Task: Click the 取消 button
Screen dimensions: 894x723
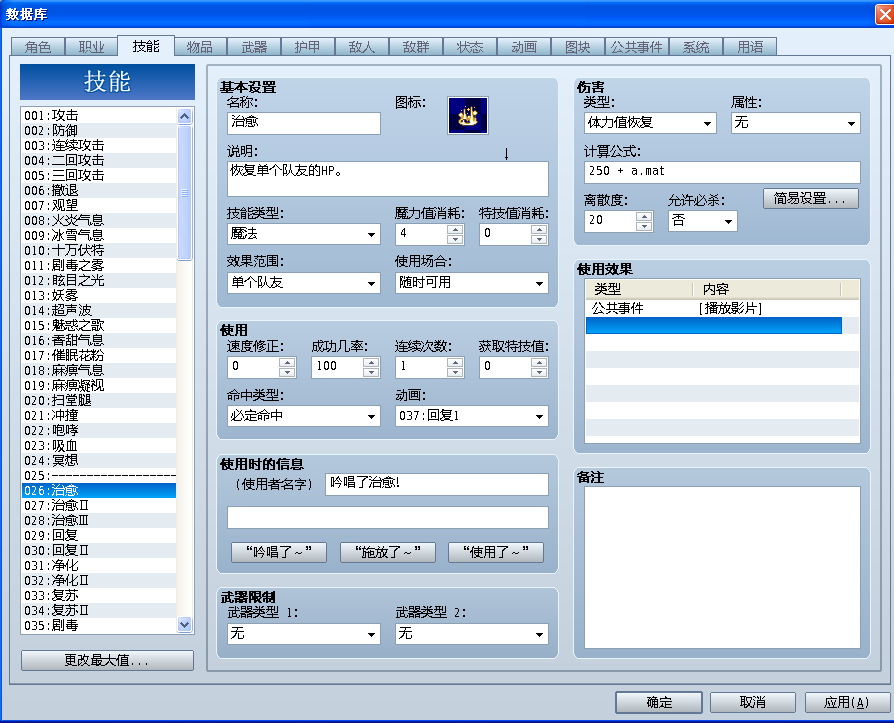Action: pos(753,702)
